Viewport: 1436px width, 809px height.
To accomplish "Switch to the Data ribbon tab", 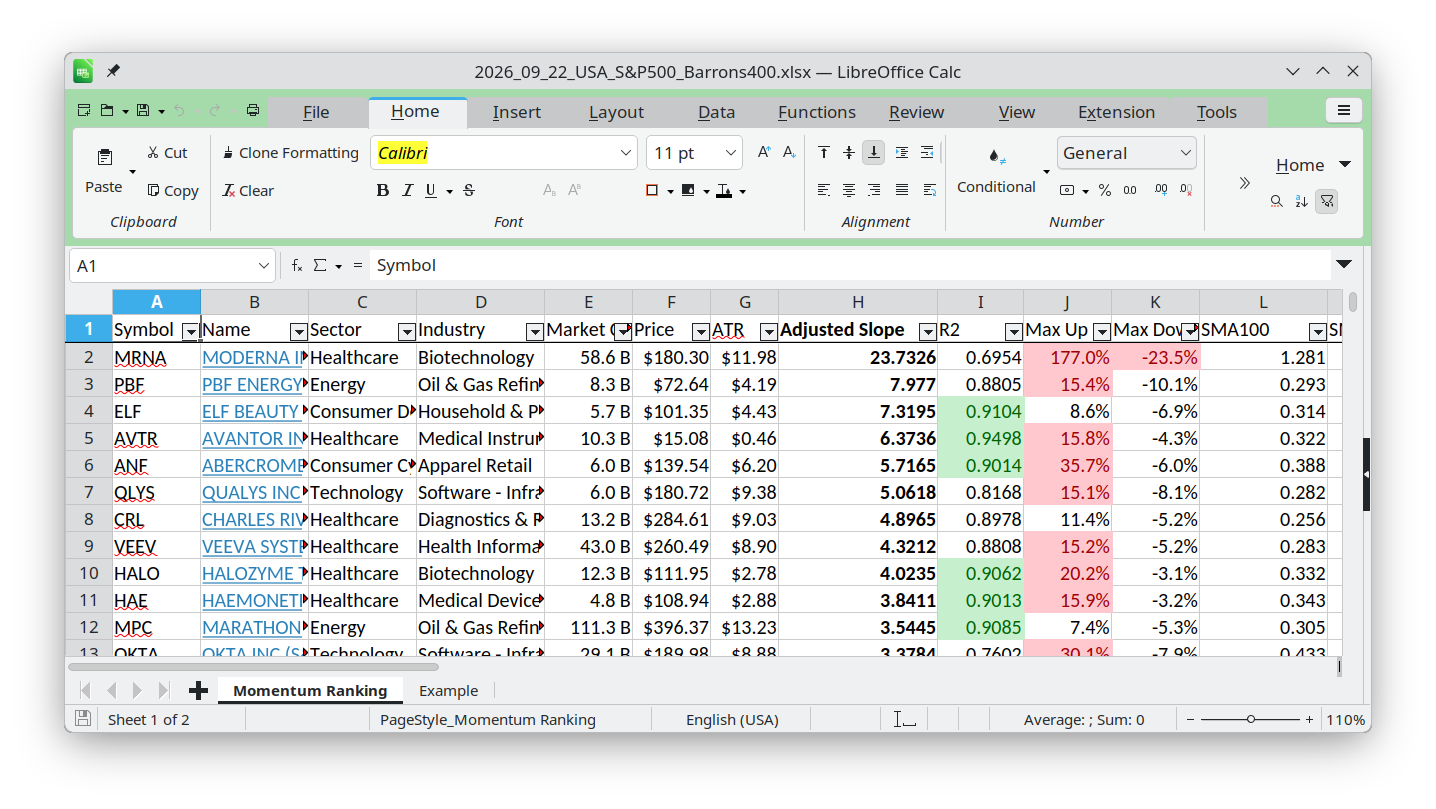I will 716,112.
